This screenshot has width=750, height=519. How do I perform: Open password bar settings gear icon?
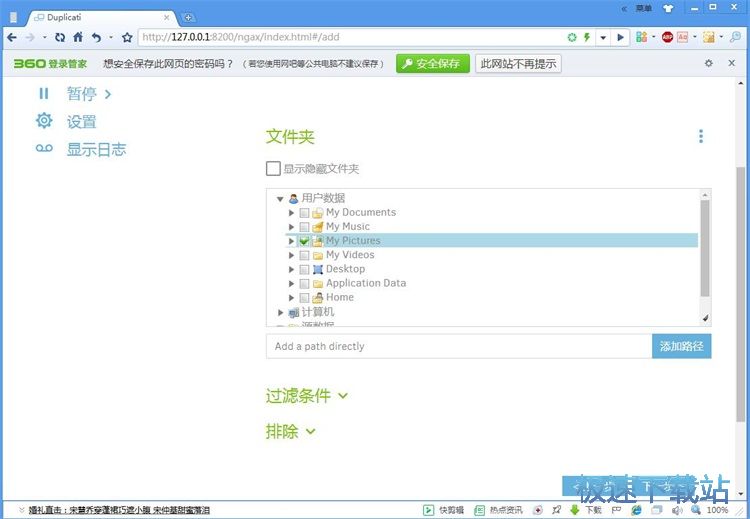pos(709,63)
